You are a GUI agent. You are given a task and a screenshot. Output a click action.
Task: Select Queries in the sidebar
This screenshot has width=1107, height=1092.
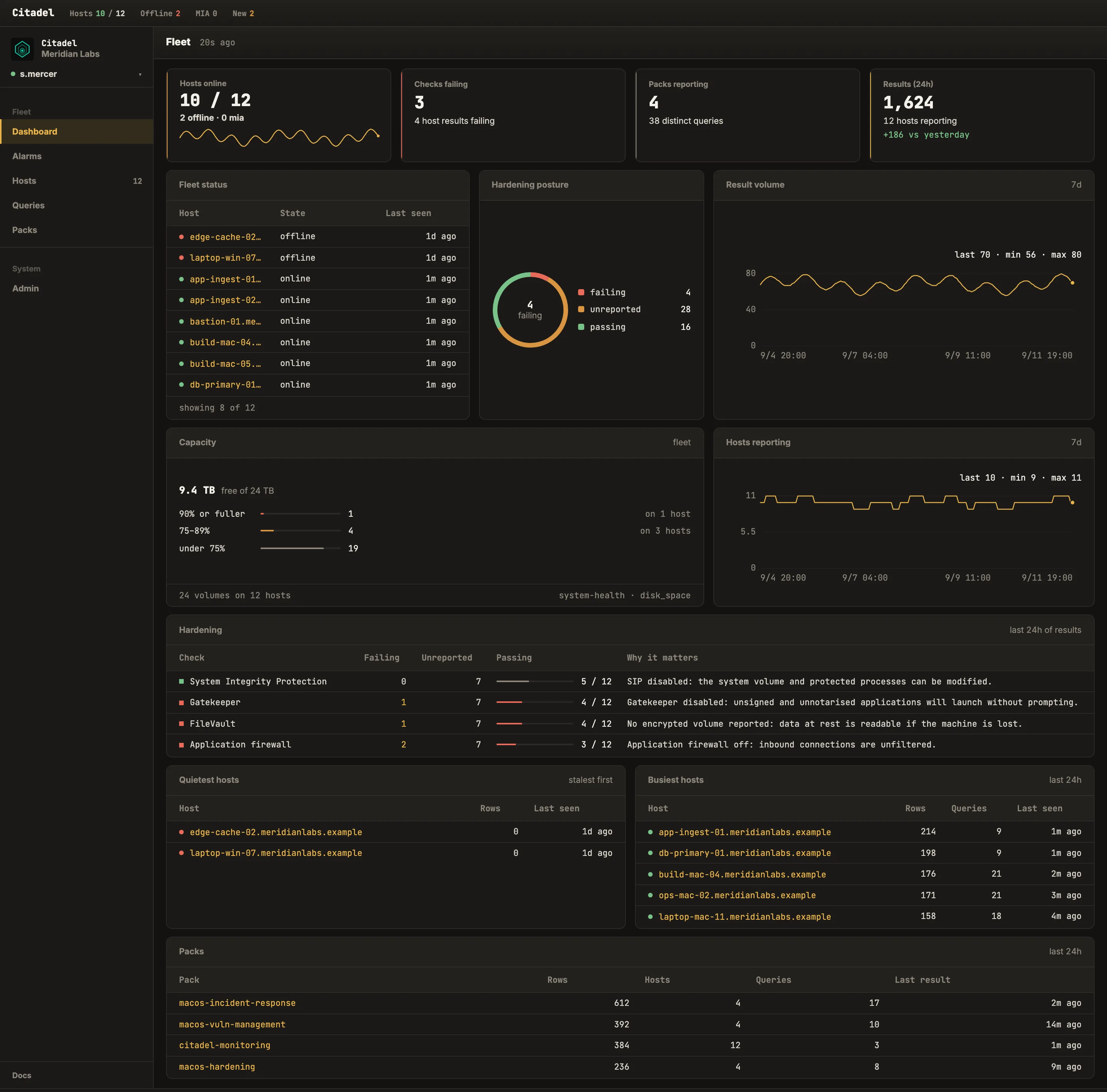(76, 205)
